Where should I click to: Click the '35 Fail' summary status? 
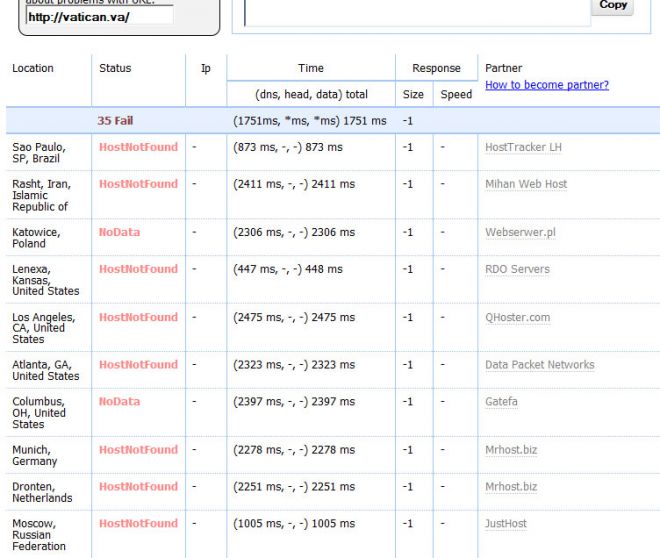tap(115, 121)
